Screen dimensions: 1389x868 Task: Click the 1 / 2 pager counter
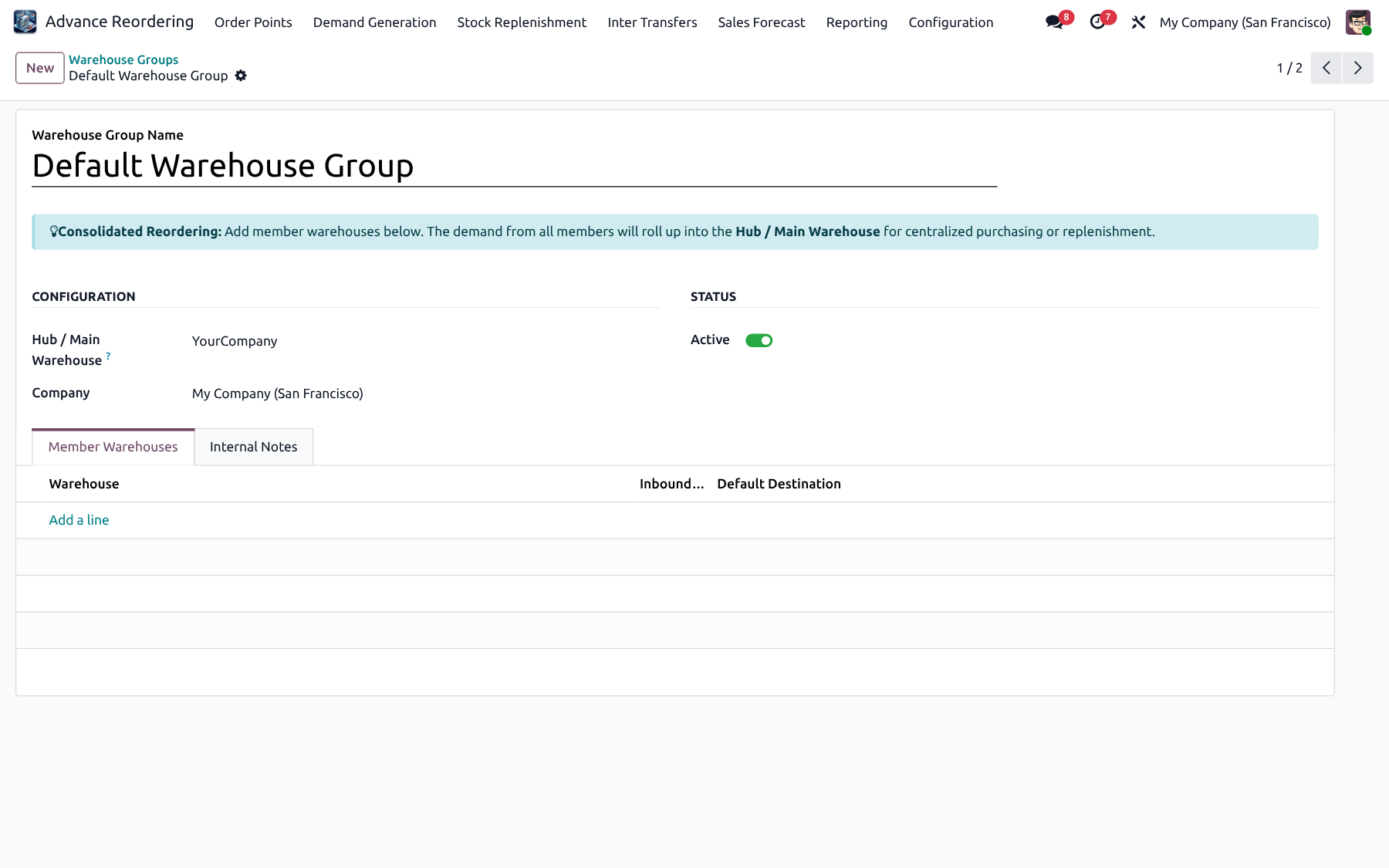(x=1289, y=68)
